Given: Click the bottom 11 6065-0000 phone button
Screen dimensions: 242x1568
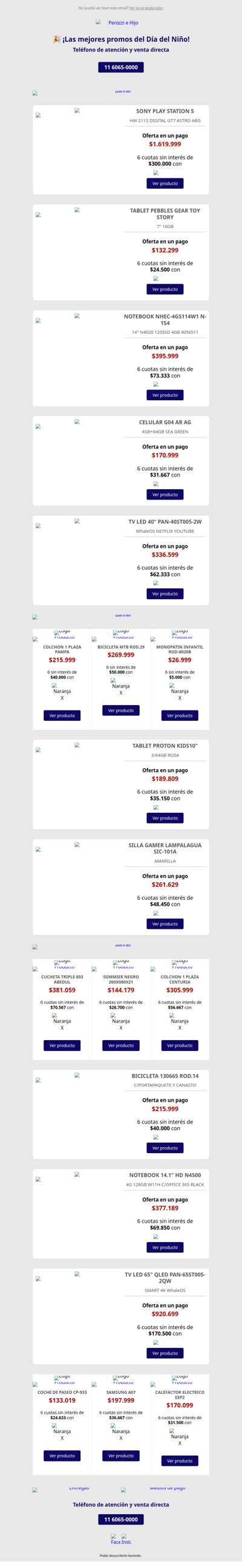Looking at the screenshot, I should 120,1519.
